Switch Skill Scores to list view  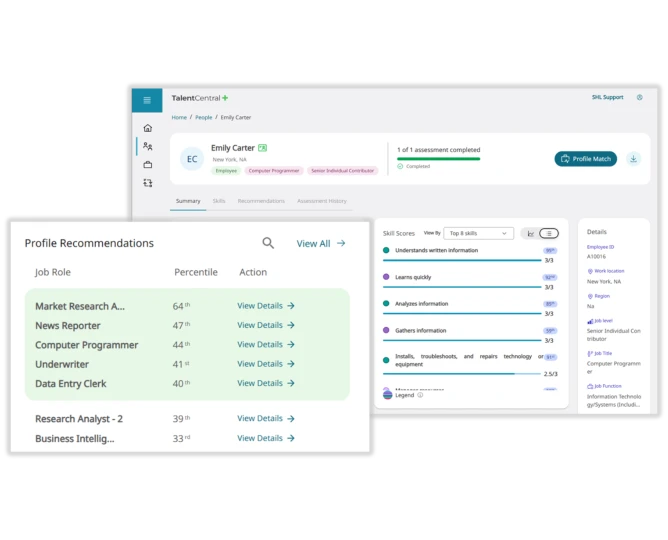(549, 233)
